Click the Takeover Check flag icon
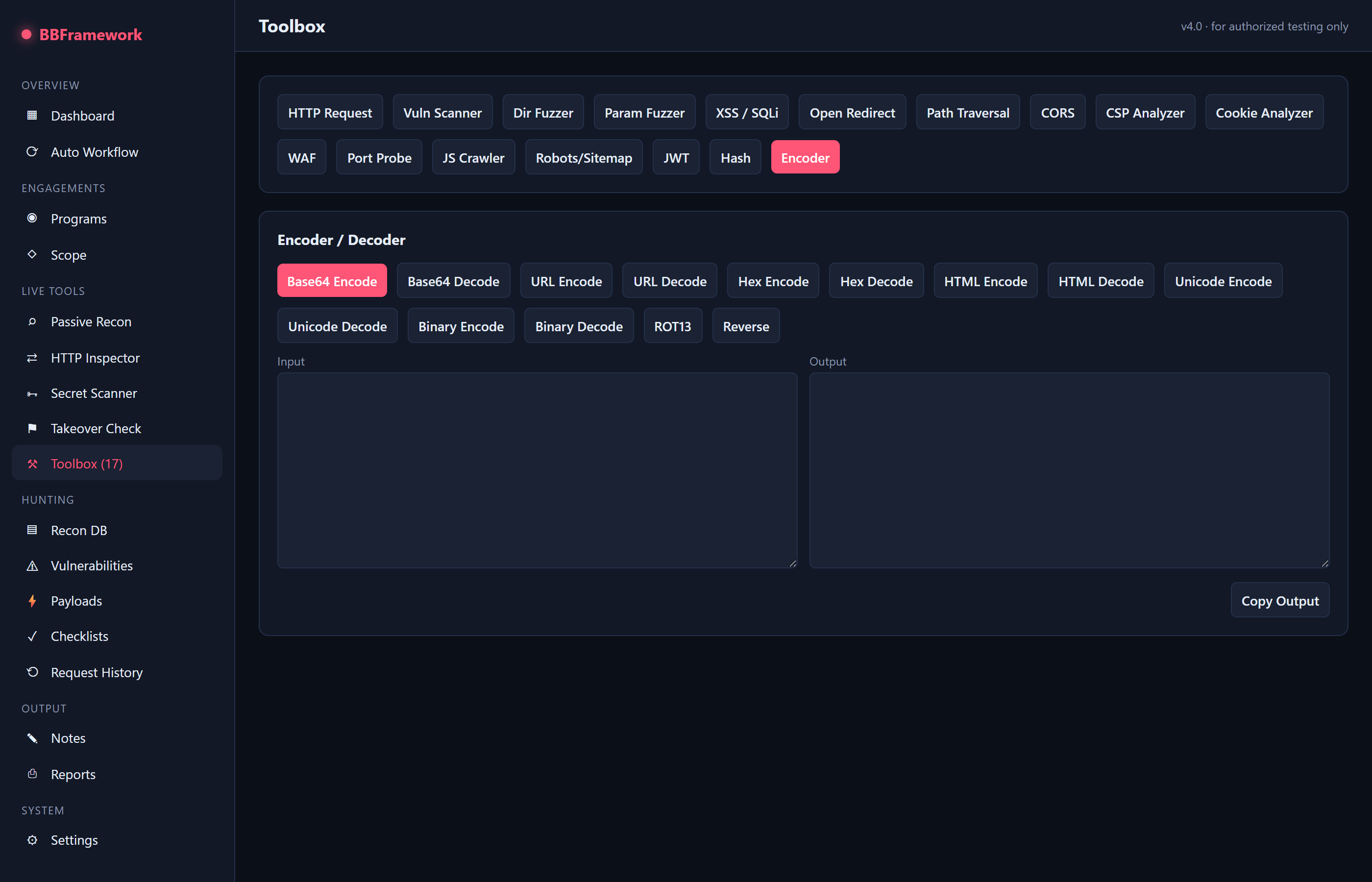The width and height of the screenshot is (1372, 882). pos(32,428)
